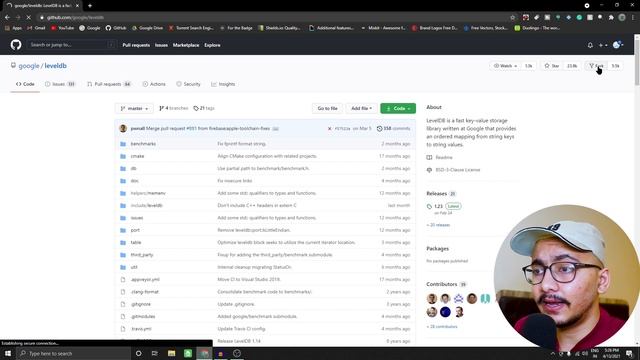Viewport: 640px width, 360px height.
Task: Open the include/leveldb folder
Action: coord(147,205)
